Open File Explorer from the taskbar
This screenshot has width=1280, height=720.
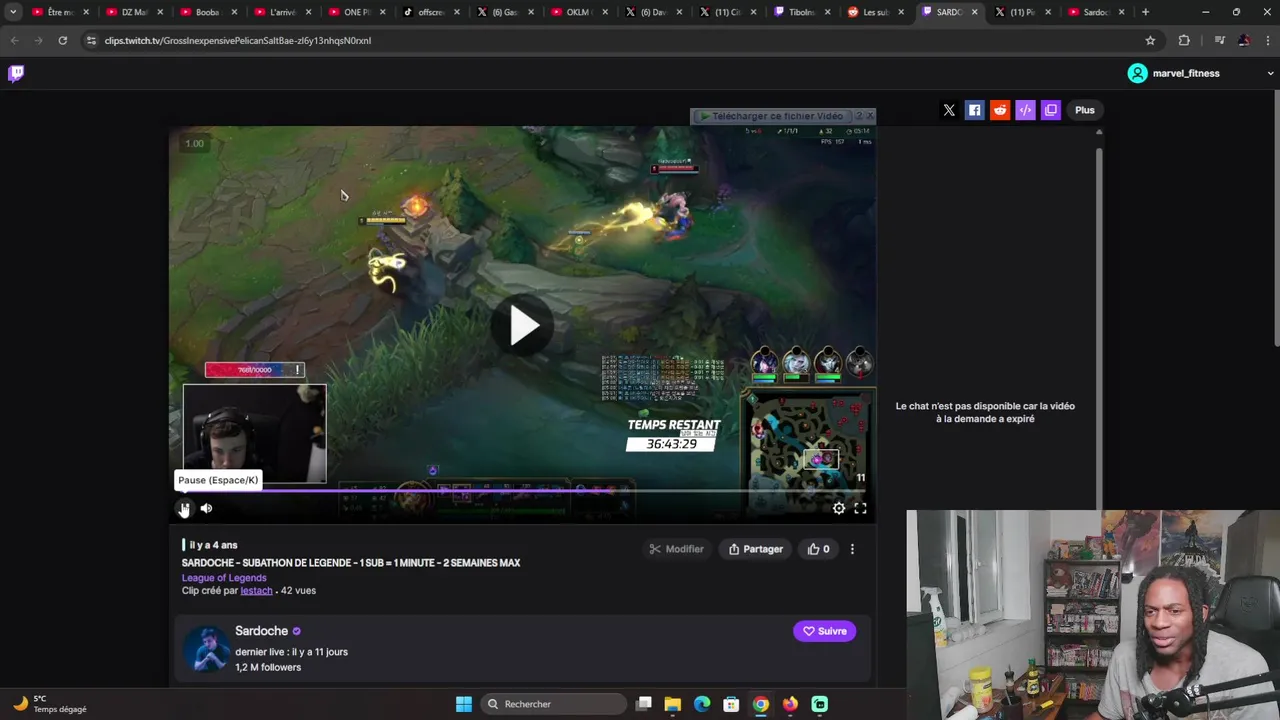672,704
